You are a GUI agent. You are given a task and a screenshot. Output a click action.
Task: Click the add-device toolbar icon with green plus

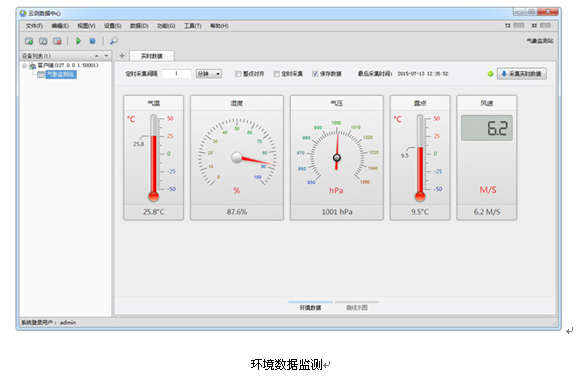coord(29,41)
